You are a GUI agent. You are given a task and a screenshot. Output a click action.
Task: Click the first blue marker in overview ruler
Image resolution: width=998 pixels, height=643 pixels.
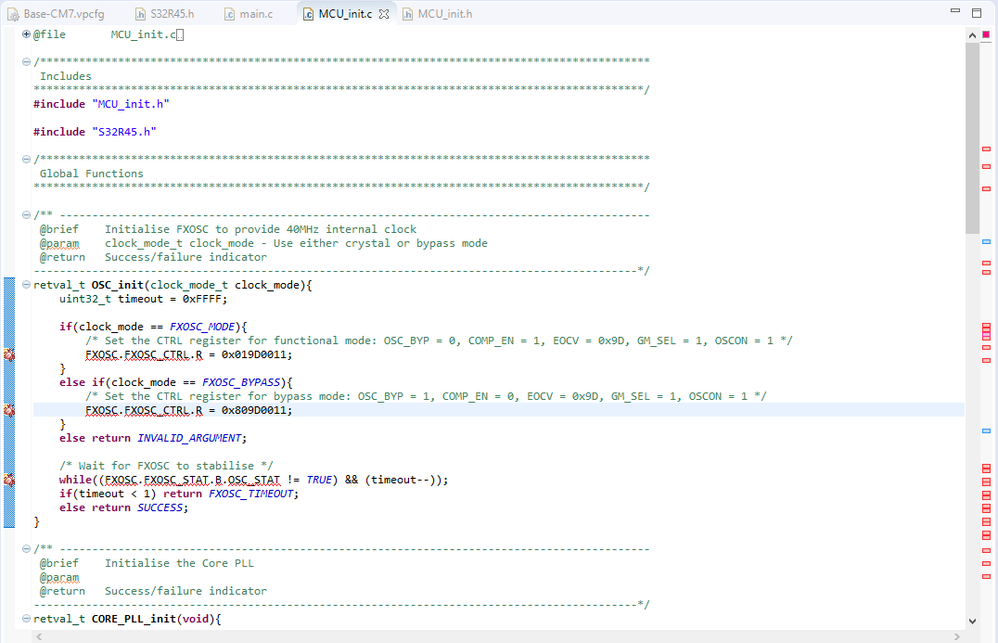point(986,242)
